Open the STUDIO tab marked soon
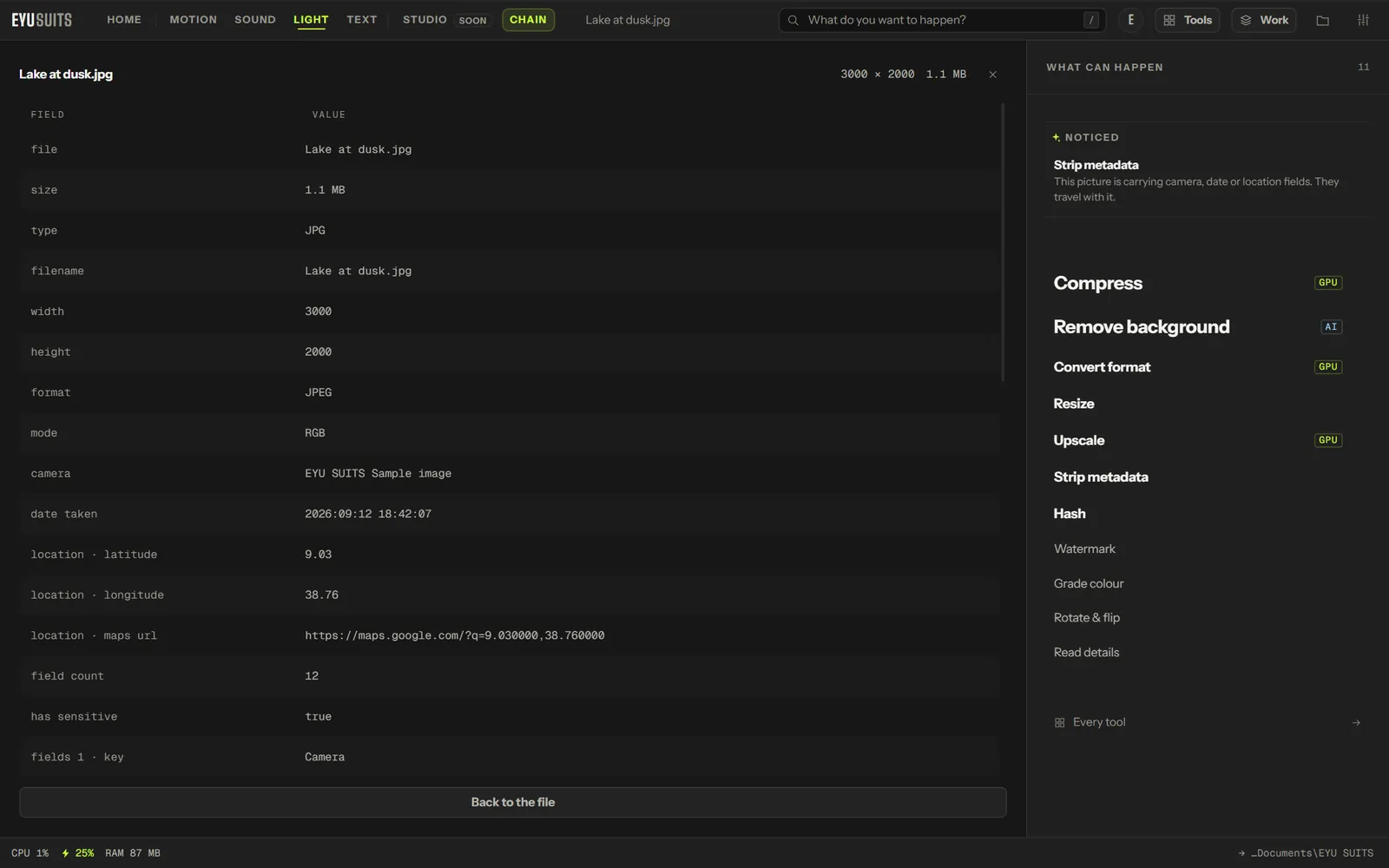Image resolution: width=1389 pixels, height=868 pixels. [x=444, y=20]
